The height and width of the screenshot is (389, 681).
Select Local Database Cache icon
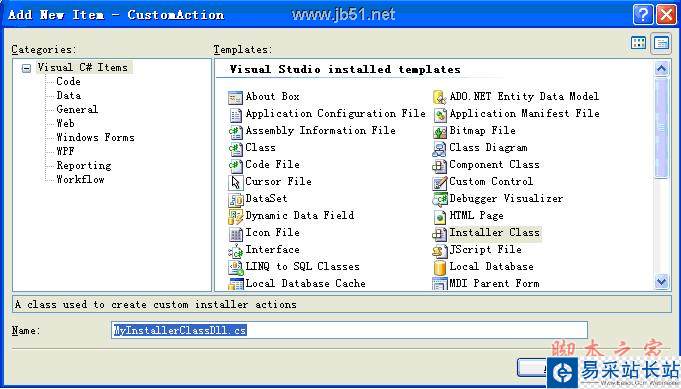(x=235, y=284)
